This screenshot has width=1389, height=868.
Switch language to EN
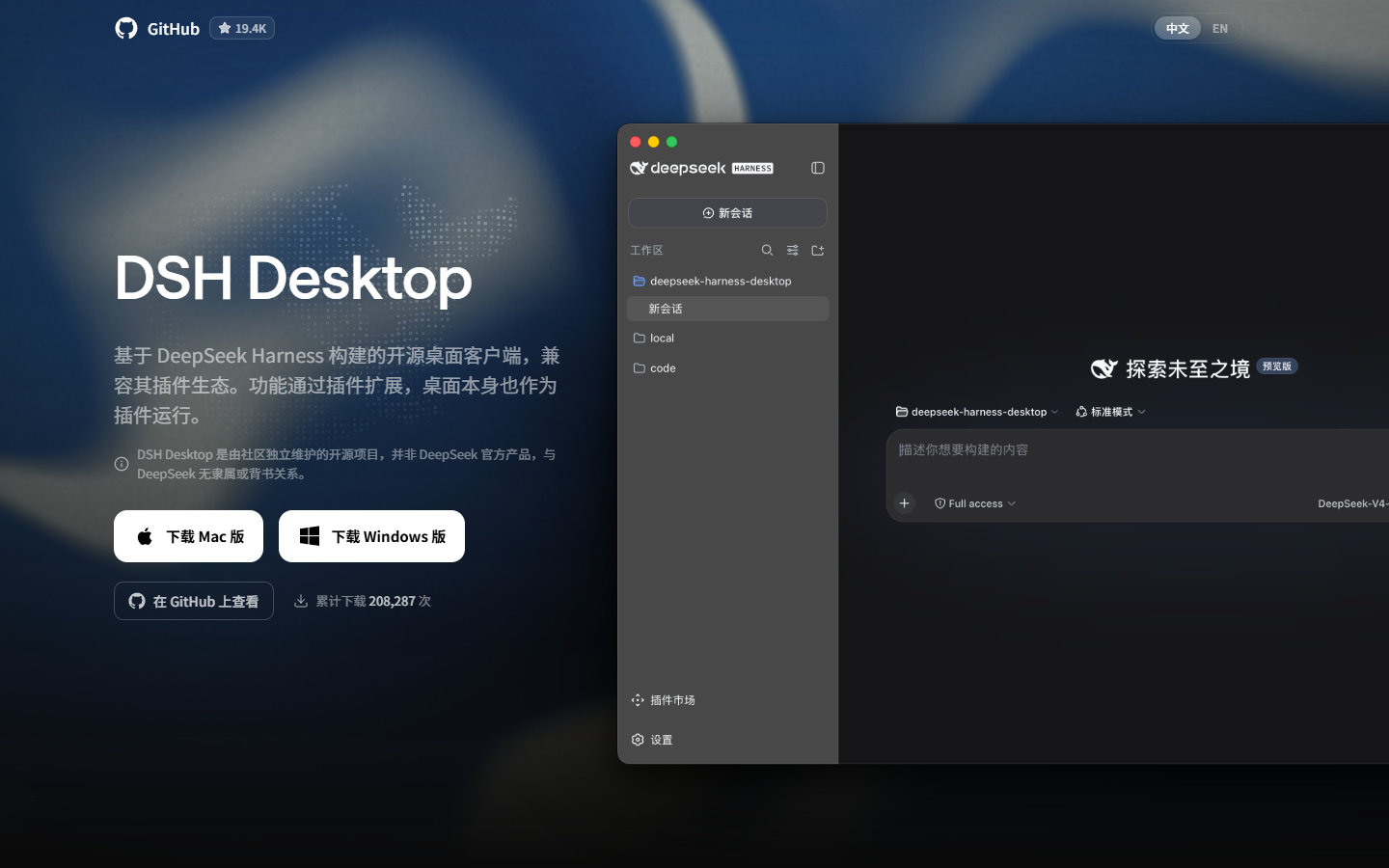coord(1220,28)
